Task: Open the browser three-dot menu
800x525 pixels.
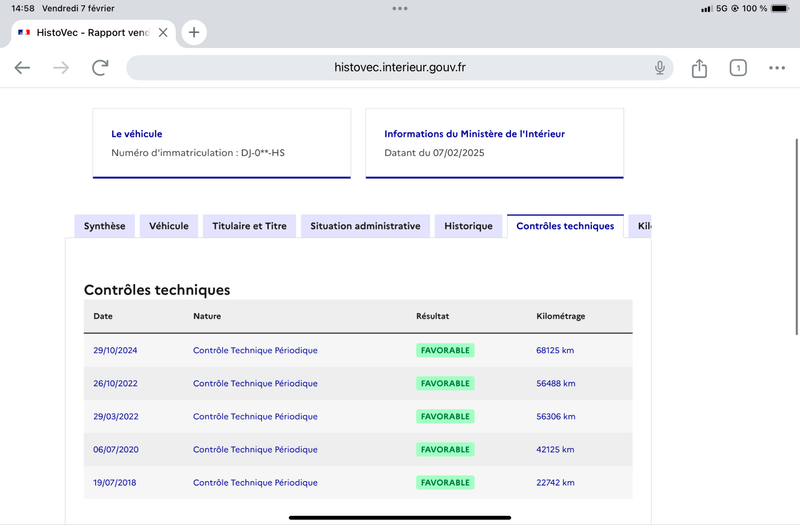Action: point(777,68)
